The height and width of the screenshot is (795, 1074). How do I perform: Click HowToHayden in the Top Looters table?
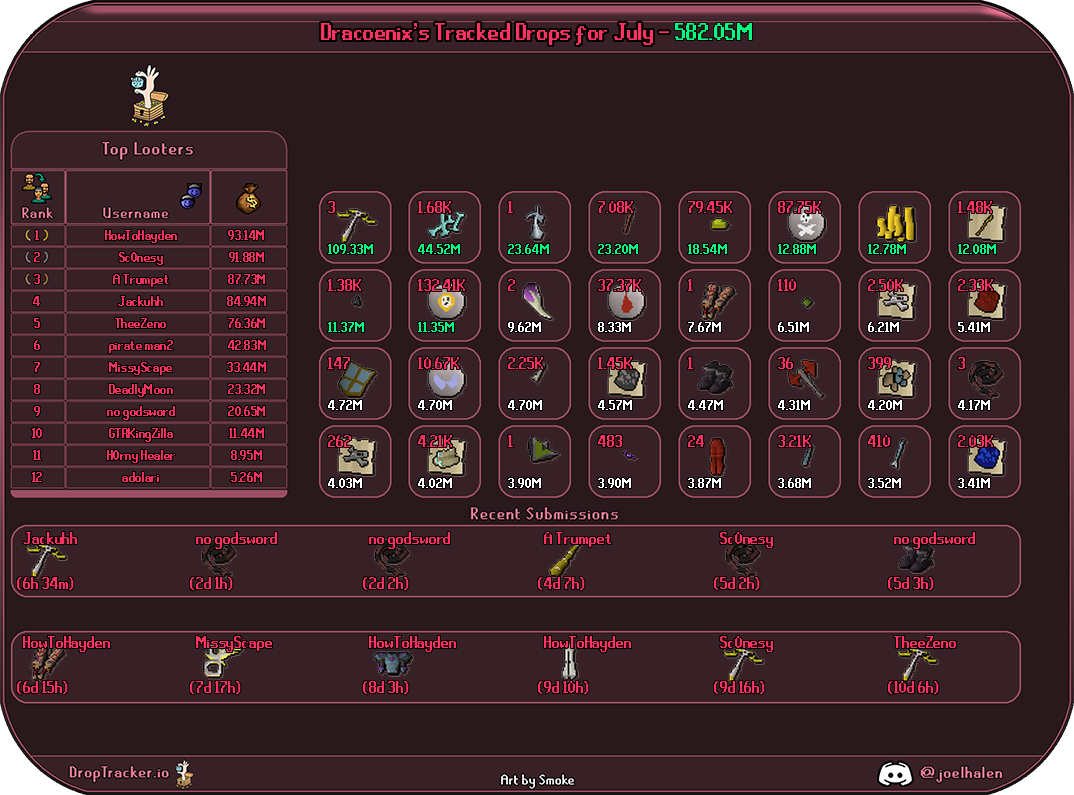coord(140,236)
